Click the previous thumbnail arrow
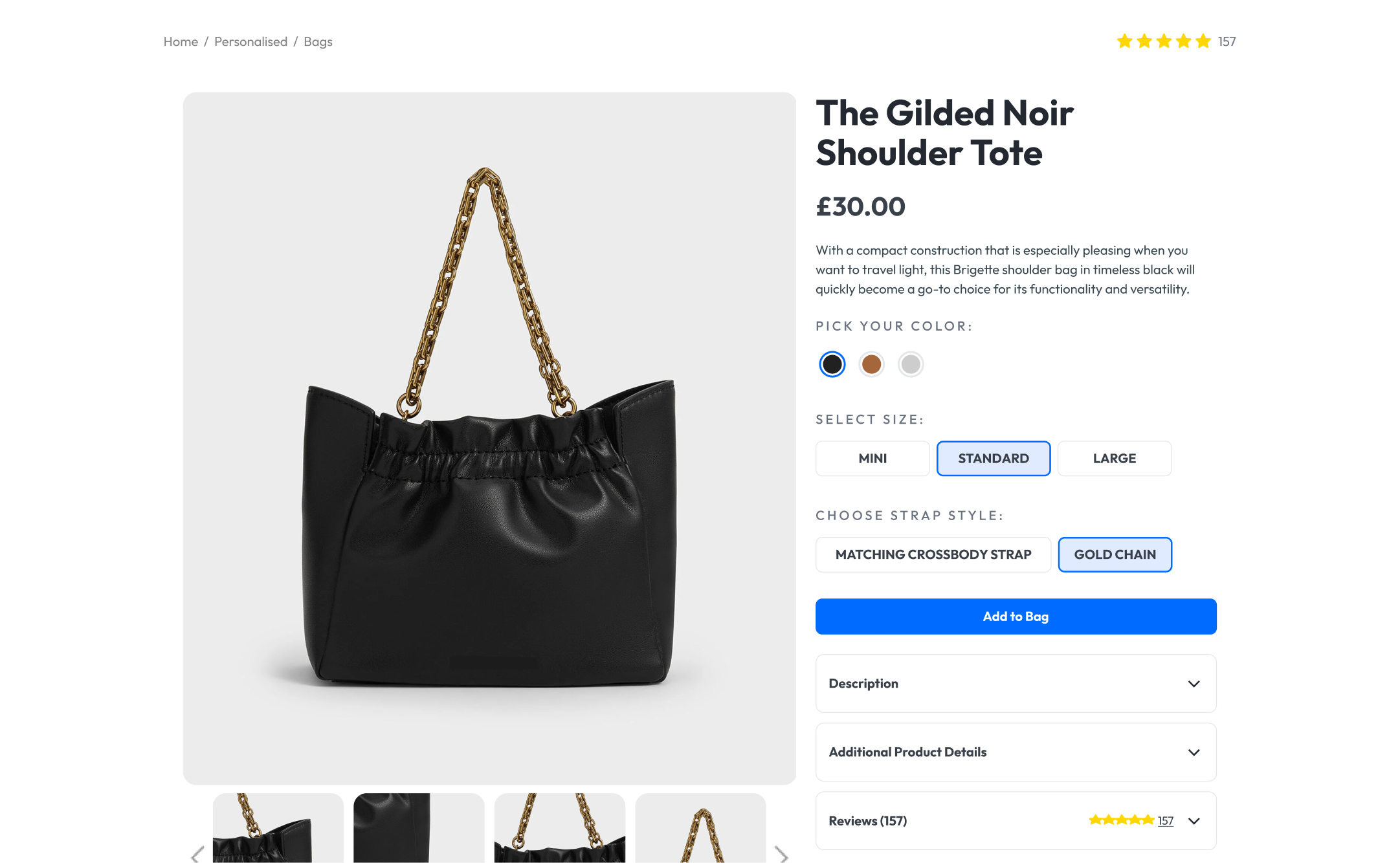The width and height of the screenshot is (1400, 863). pos(197,855)
